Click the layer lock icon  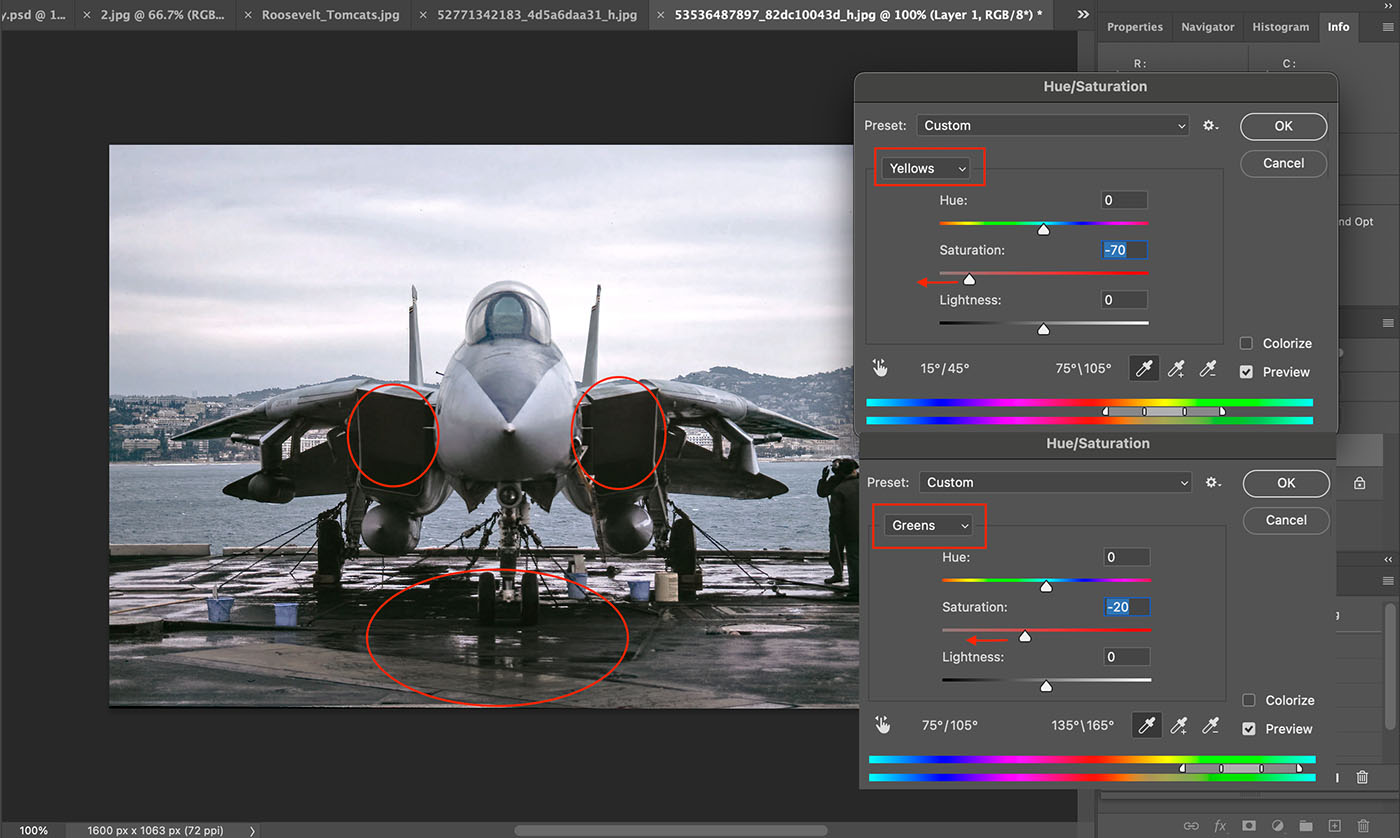pos(1359,483)
